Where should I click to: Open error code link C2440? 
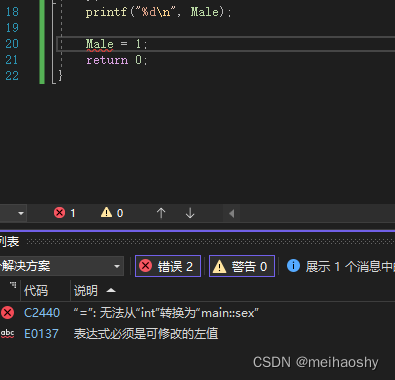(42, 313)
